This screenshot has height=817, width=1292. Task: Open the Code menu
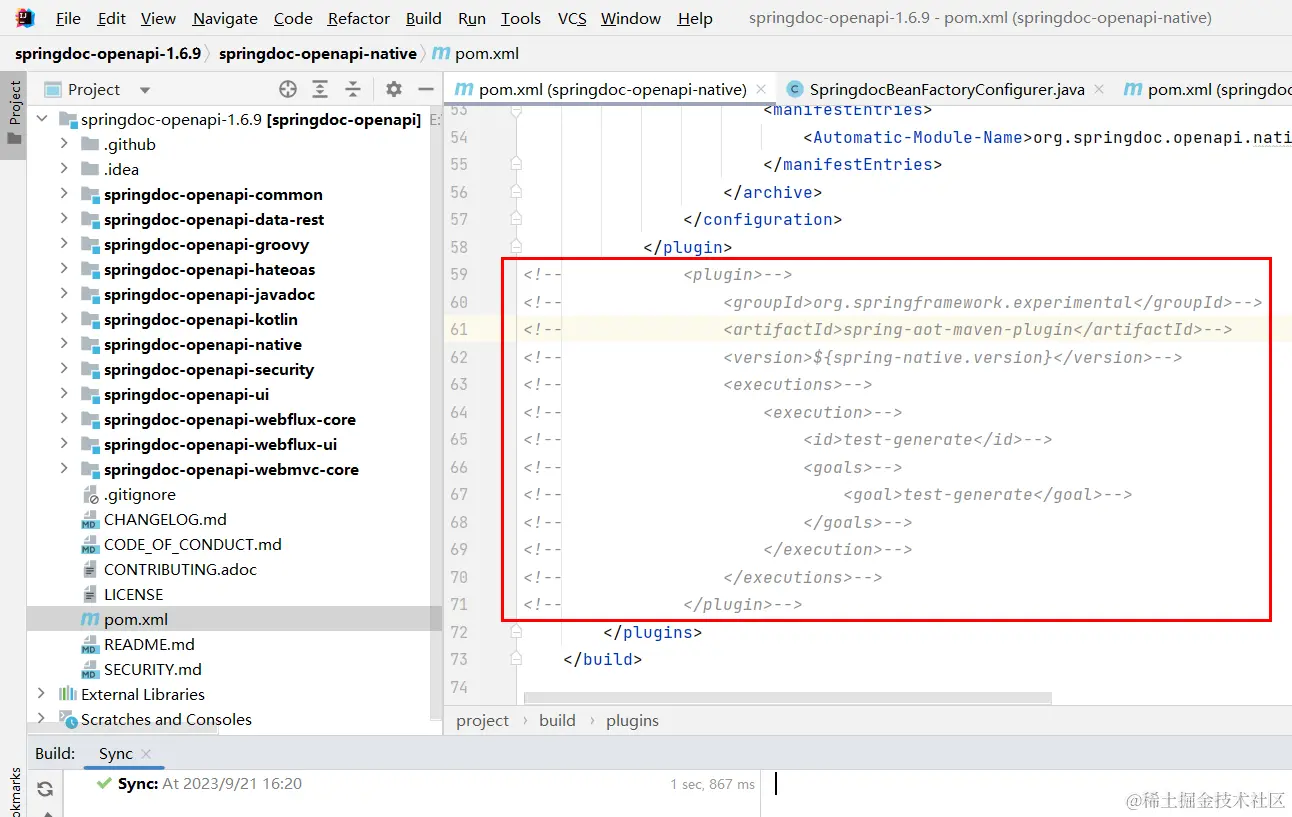tap(293, 18)
